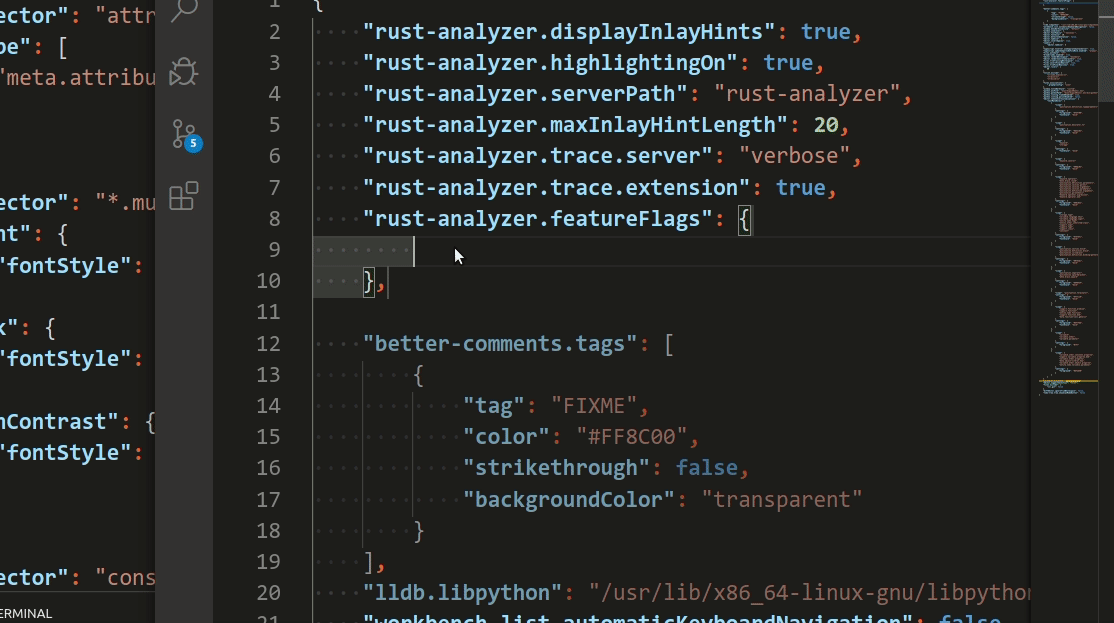Switch to the TERMINAL panel tab
Viewport: 1114px width, 623px height.
(26, 614)
